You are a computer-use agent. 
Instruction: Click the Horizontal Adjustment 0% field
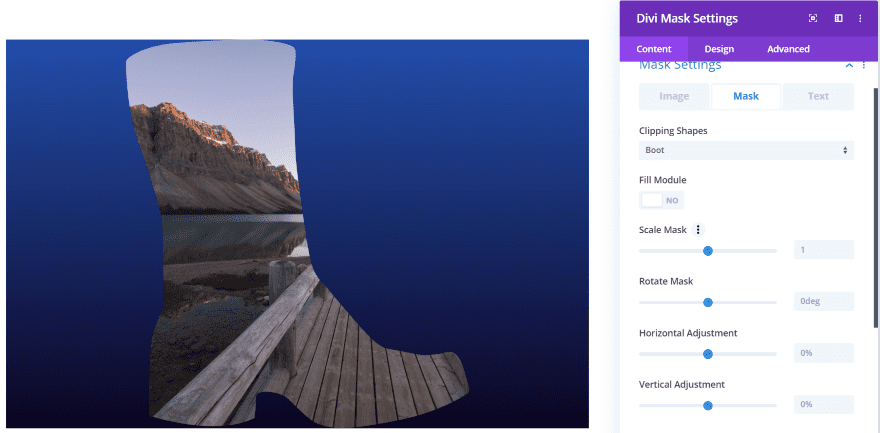824,353
